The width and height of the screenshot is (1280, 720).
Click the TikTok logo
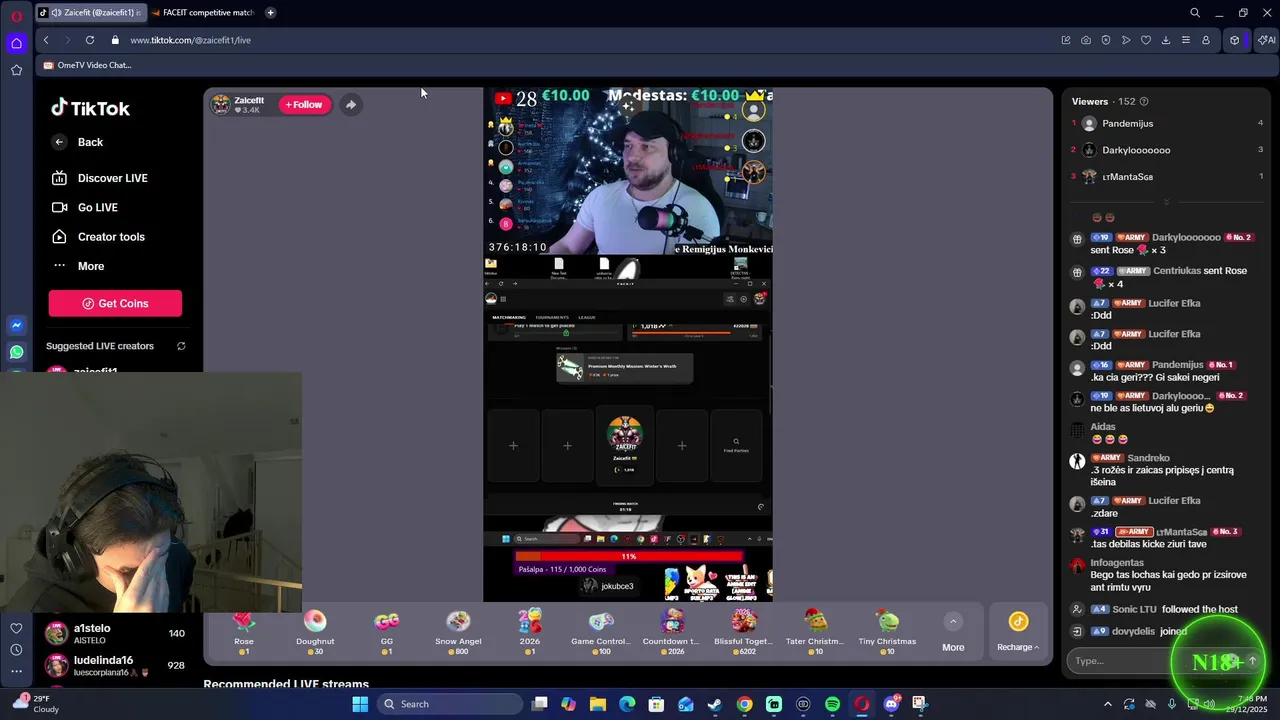[x=90, y=108]
